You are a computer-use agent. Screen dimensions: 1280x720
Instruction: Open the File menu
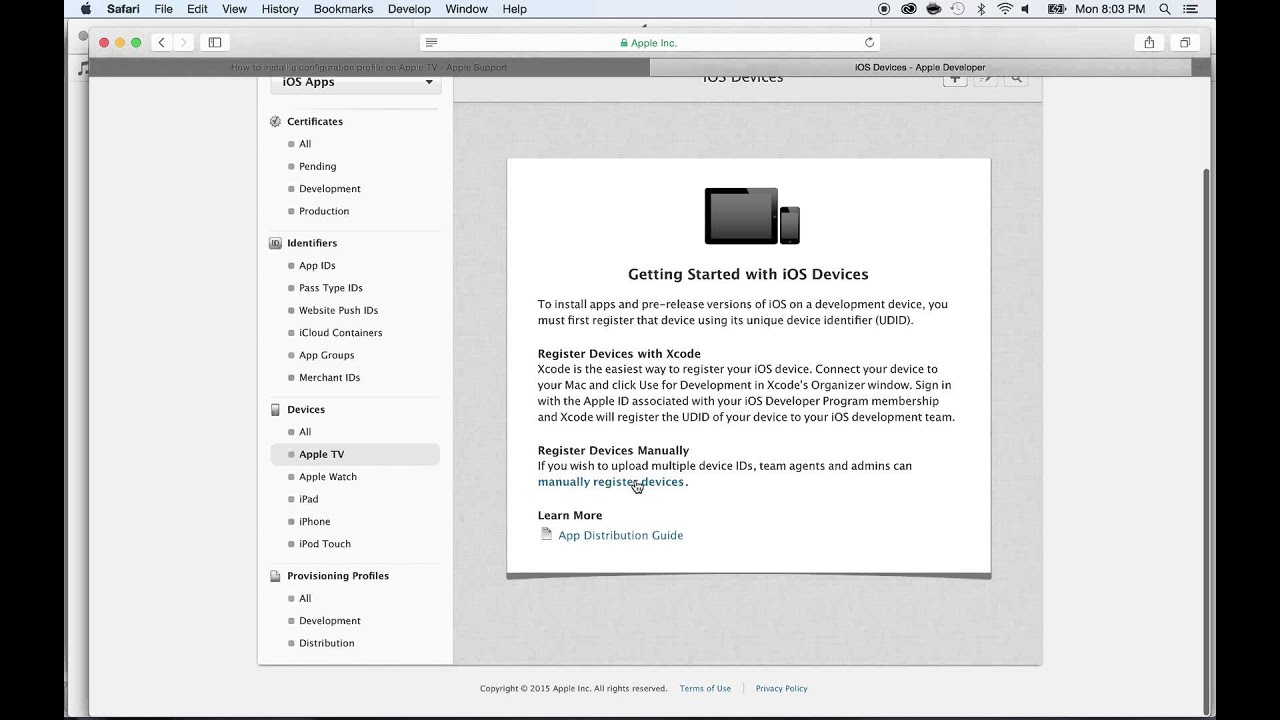coord(163,9)
